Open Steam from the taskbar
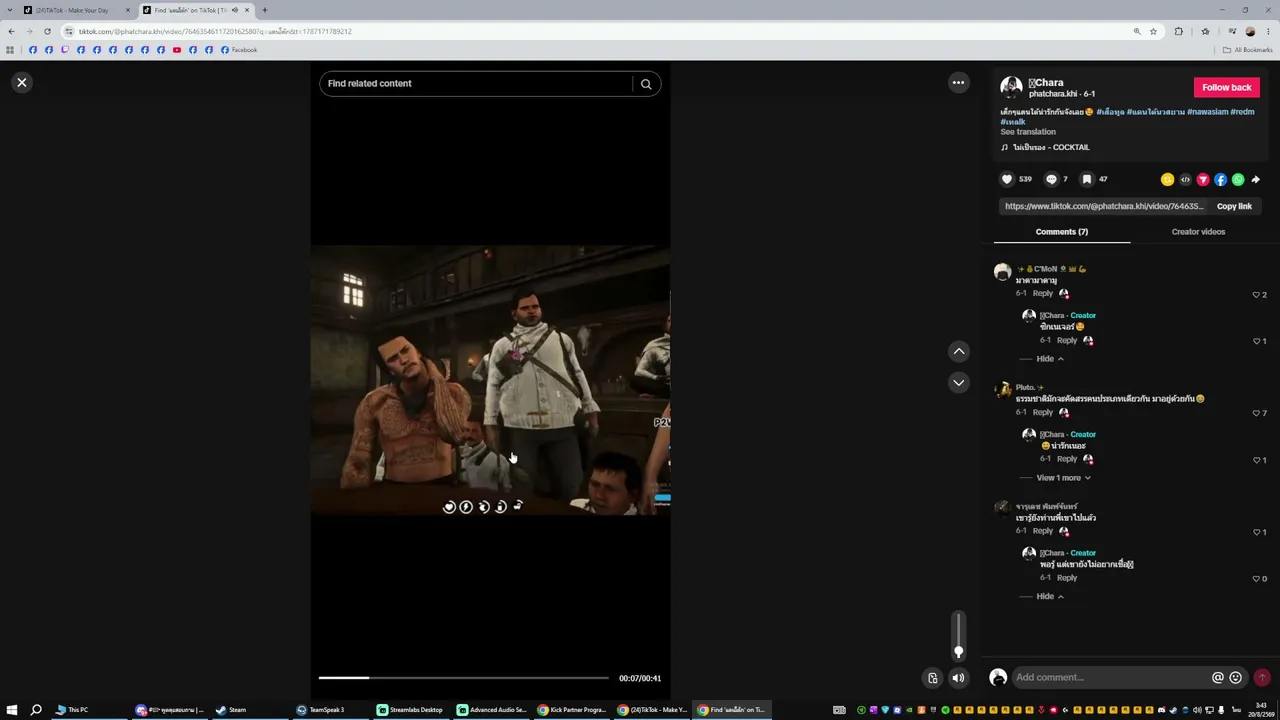The width and height of the screenshot is (1280, 720). (x=231, y=710)
